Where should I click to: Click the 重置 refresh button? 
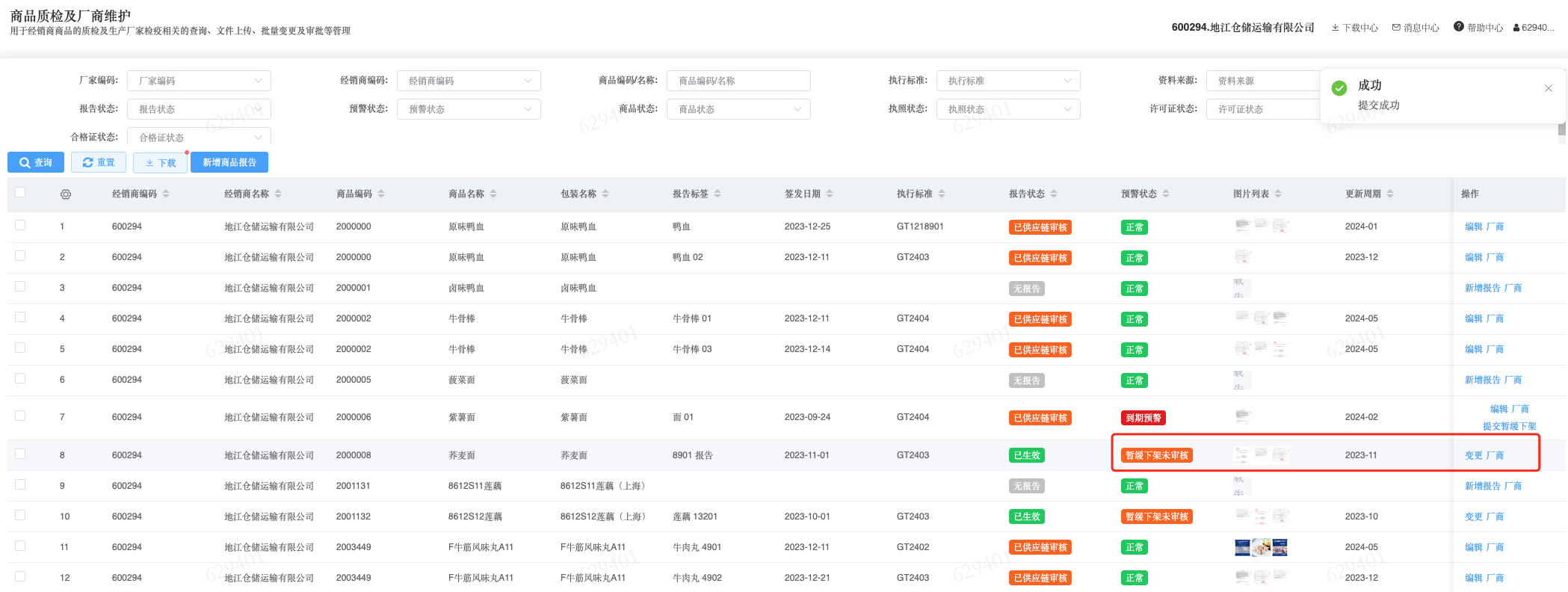click(x=99, y=162)
